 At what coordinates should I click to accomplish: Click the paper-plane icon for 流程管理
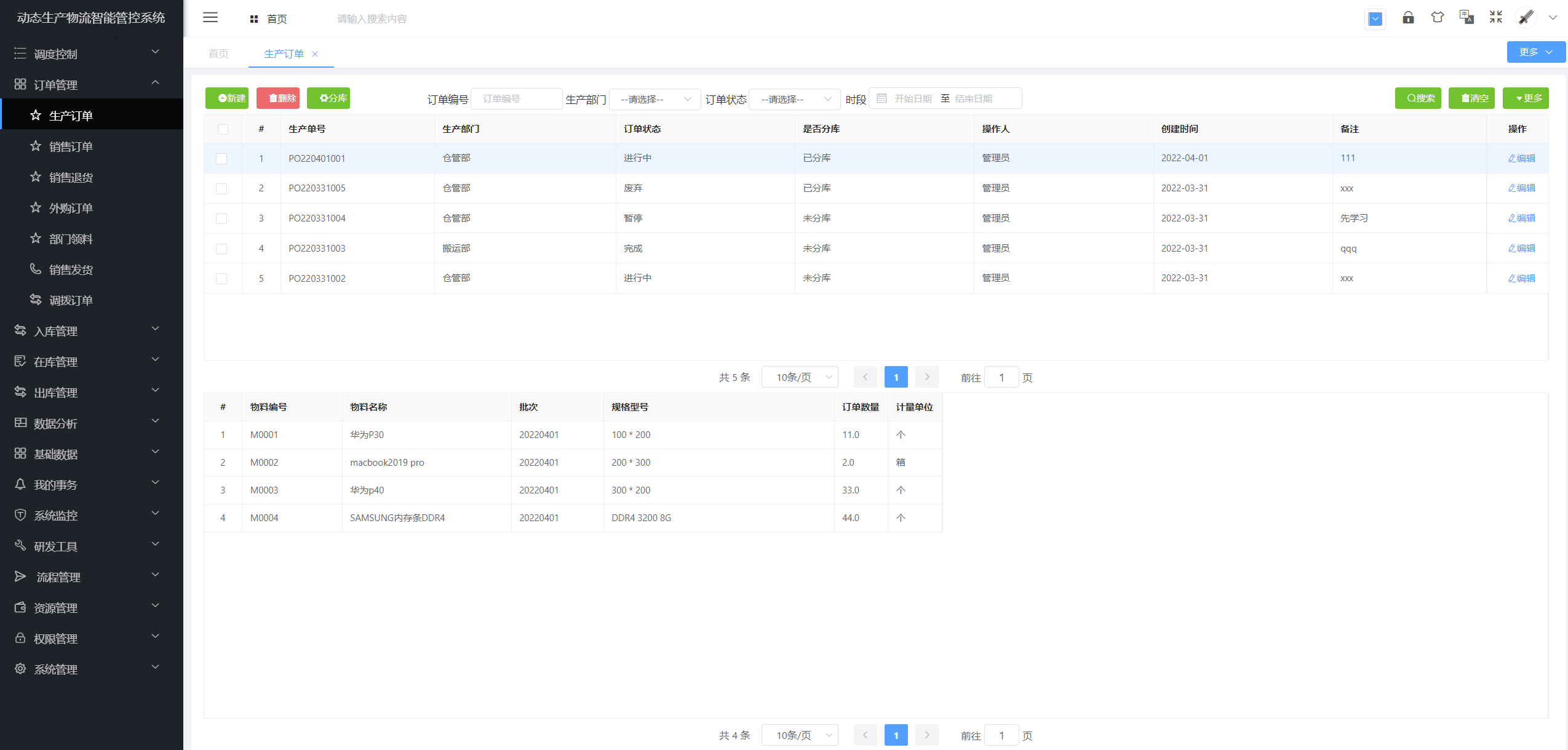coord(20,576)
